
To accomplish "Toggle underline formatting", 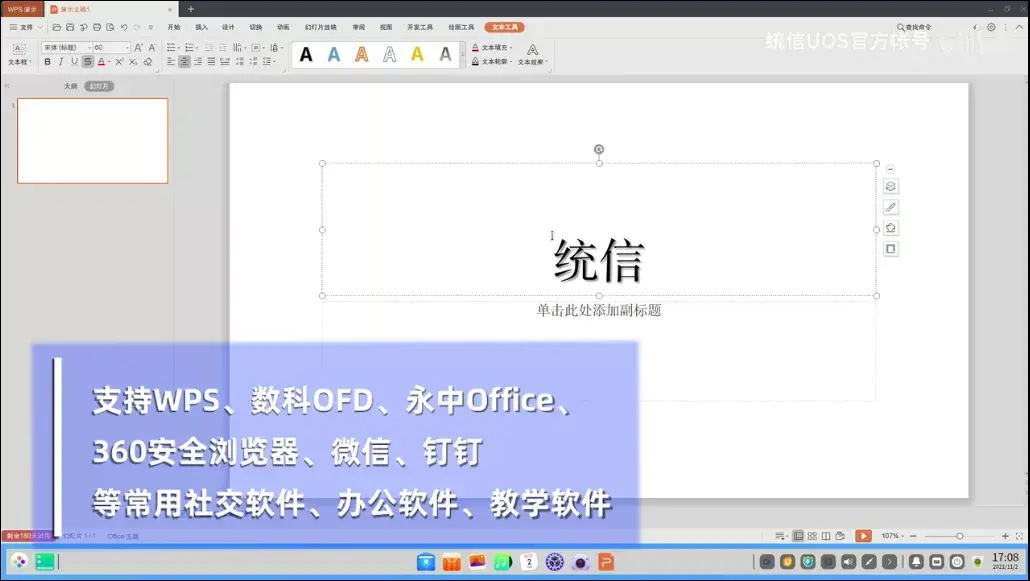I will pyautogui.click(x=74, y=62).
